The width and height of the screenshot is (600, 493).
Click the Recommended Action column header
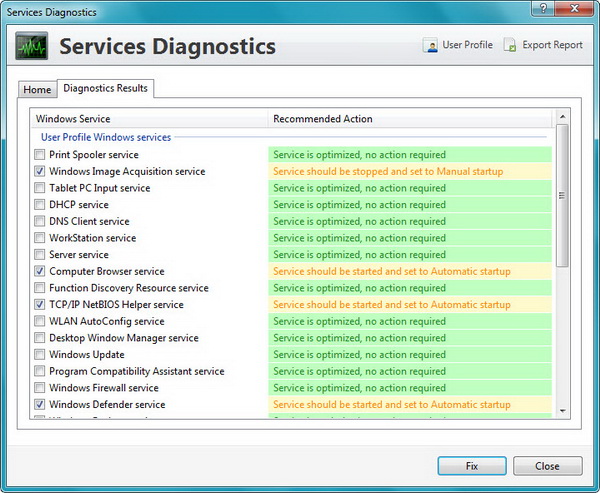(410, 119)
